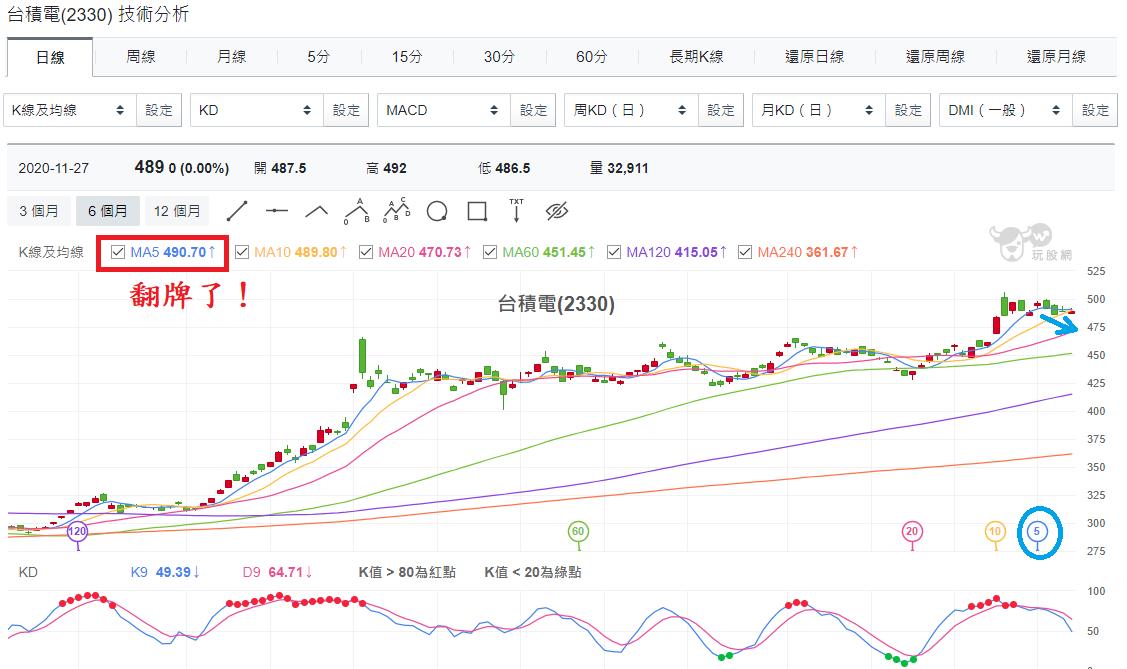The height and width of the screenshot is (669, 1127).
Task: Select the horizontal line drawing tool
Action: 277,211
